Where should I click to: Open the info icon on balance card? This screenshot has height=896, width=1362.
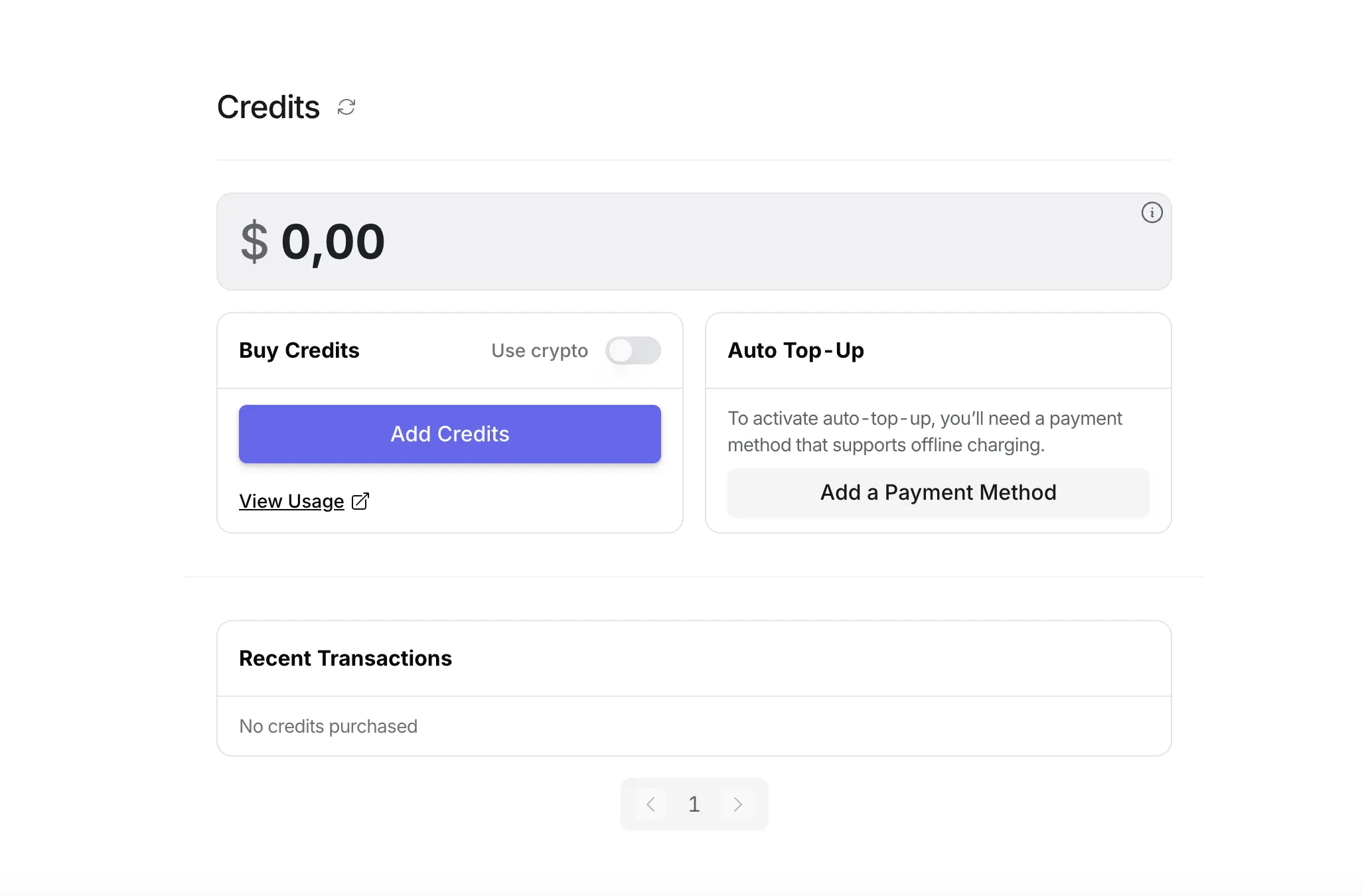click(1152, 212)
